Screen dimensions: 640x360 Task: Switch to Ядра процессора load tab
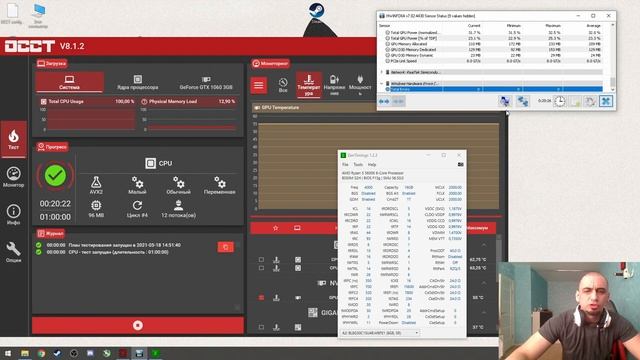click(138, 82)
